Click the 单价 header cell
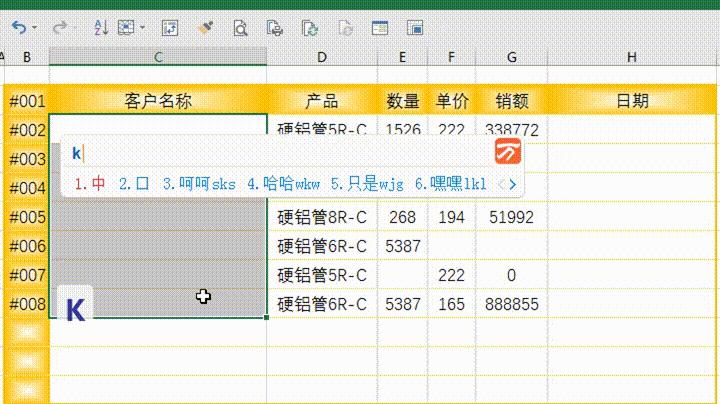Screen dimensions: 720x404 (451, 101)
